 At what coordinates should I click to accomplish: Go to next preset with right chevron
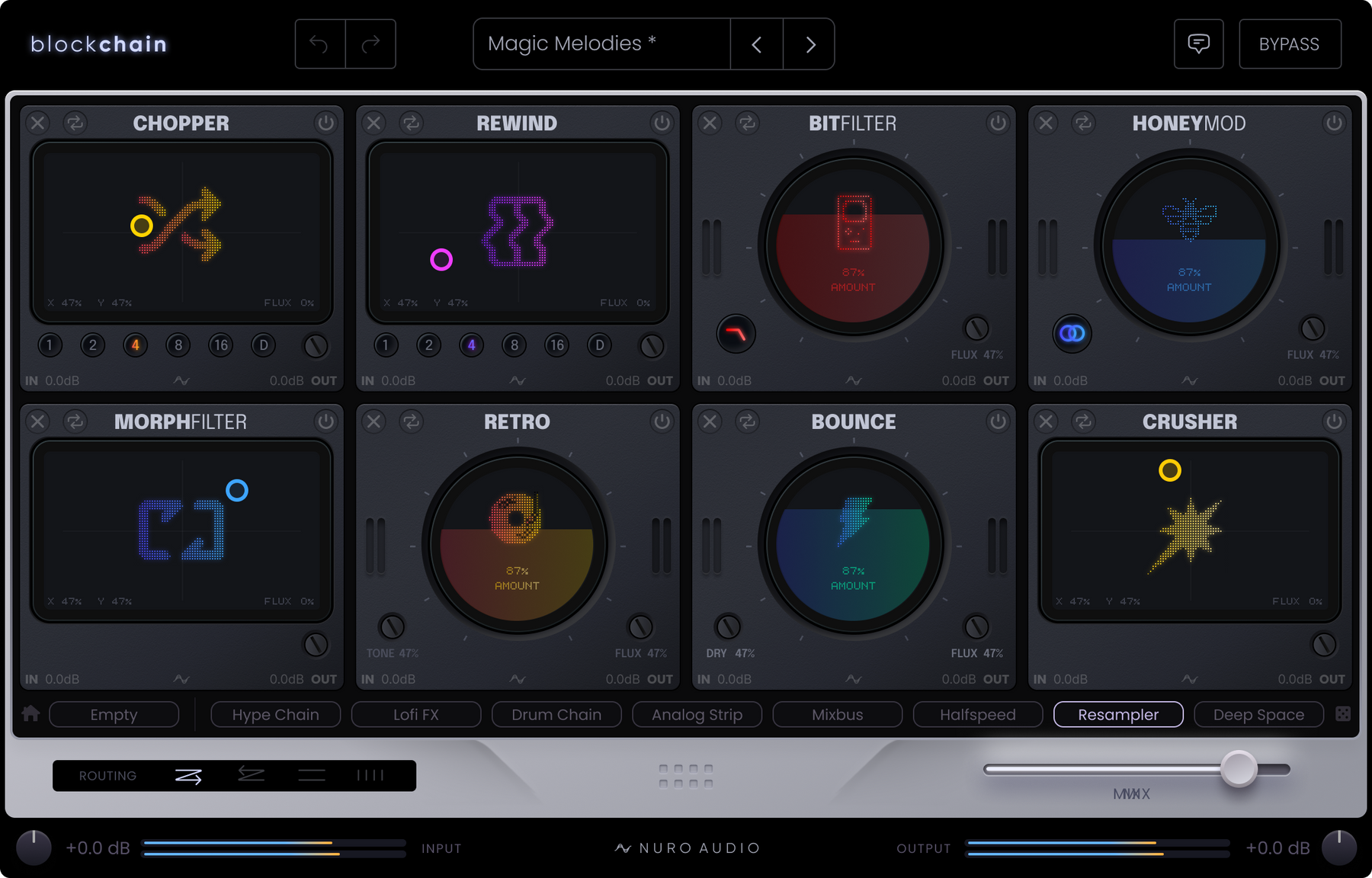click(x=809, y=44)
